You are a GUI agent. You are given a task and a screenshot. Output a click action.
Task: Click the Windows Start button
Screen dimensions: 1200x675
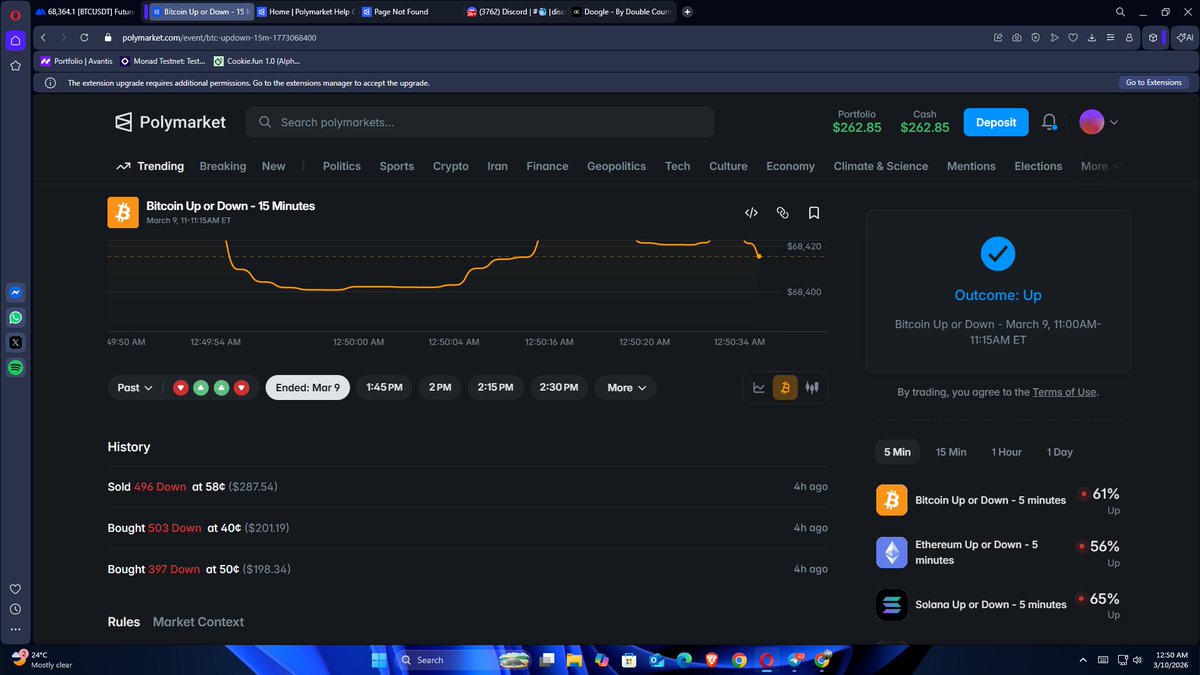click(x=379, y=660)
